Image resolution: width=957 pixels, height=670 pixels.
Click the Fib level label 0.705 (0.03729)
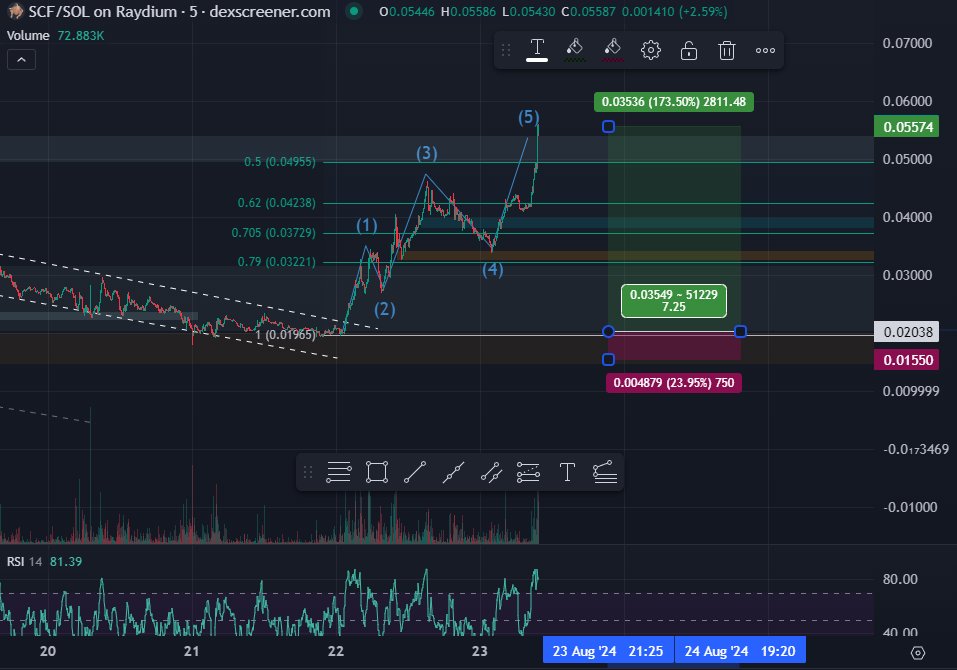pos(273,232)
